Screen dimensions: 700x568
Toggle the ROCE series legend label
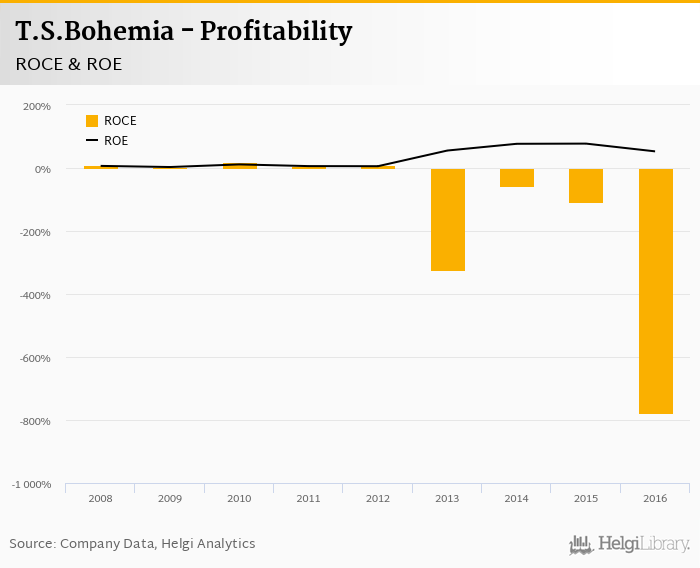coord(120,121)
